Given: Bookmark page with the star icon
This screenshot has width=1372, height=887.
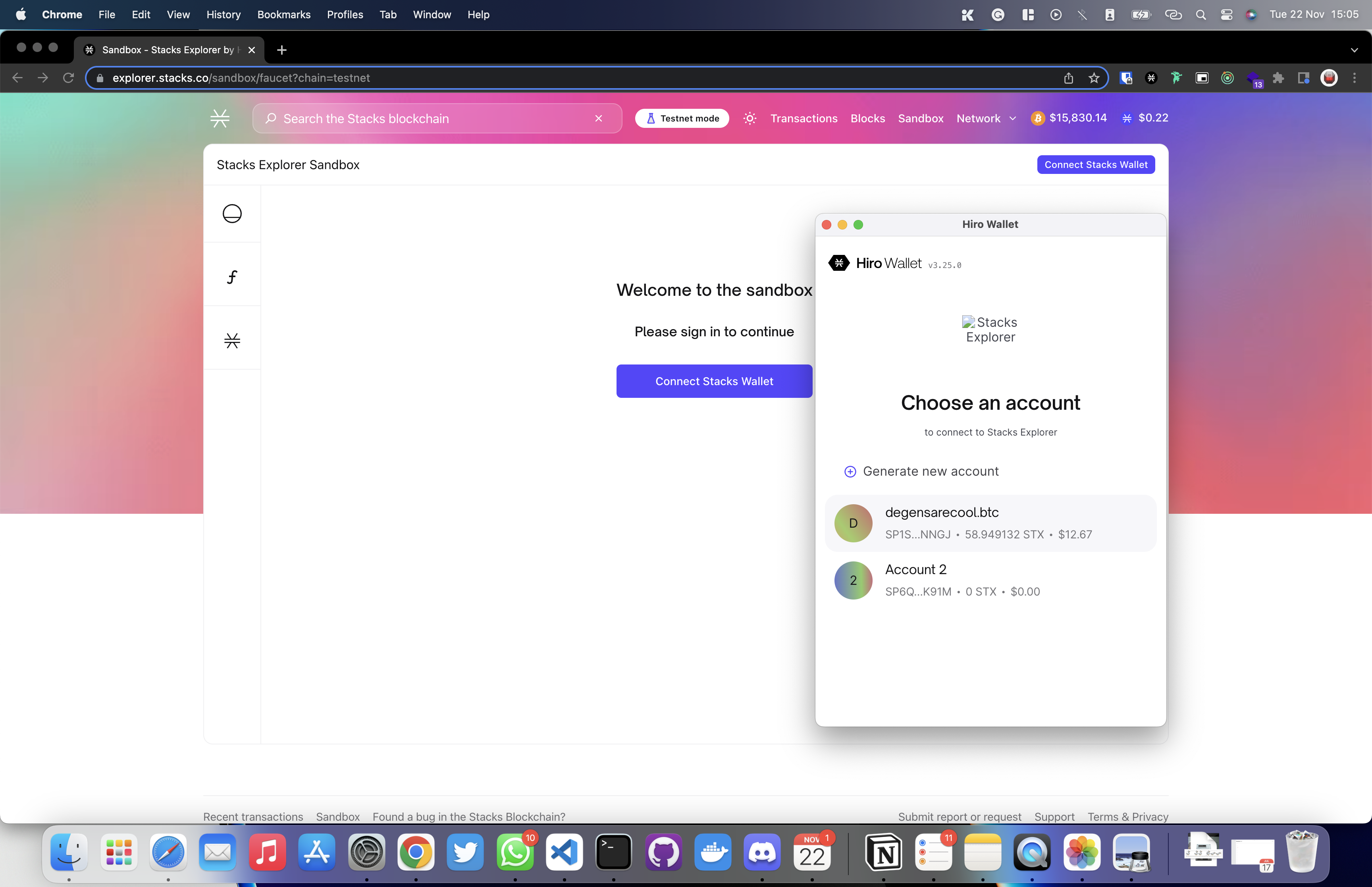Looking at the screenshot, I should tap(1094, 78).
